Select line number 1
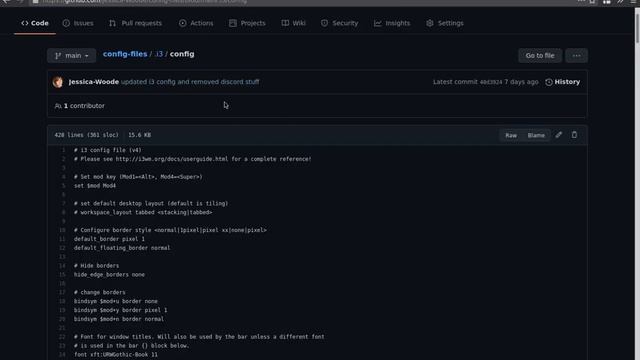This screenshot has width=640, height=360. 63,150
